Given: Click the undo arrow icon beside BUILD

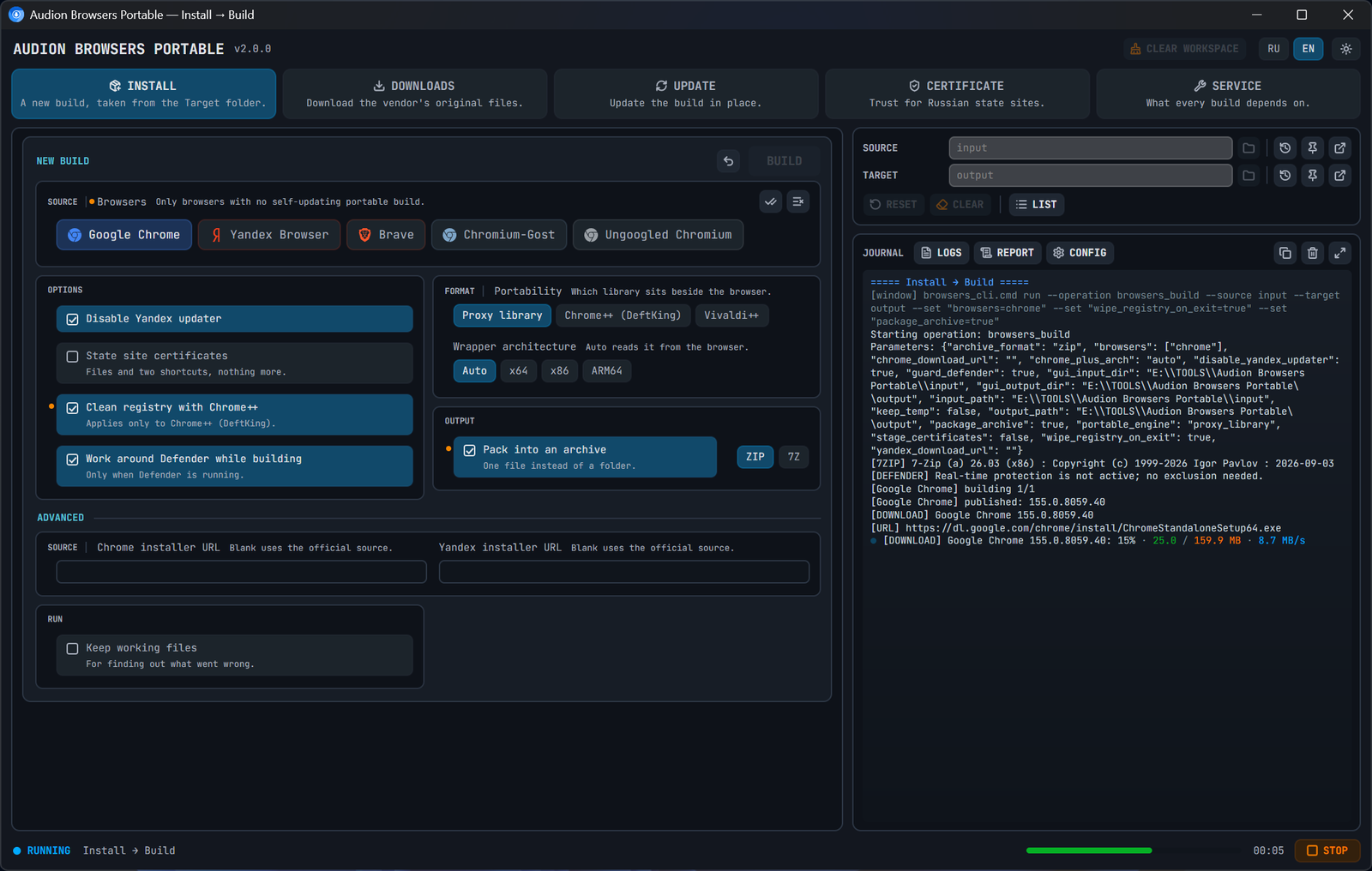Looking at the screenshot, I should (728, 160).
